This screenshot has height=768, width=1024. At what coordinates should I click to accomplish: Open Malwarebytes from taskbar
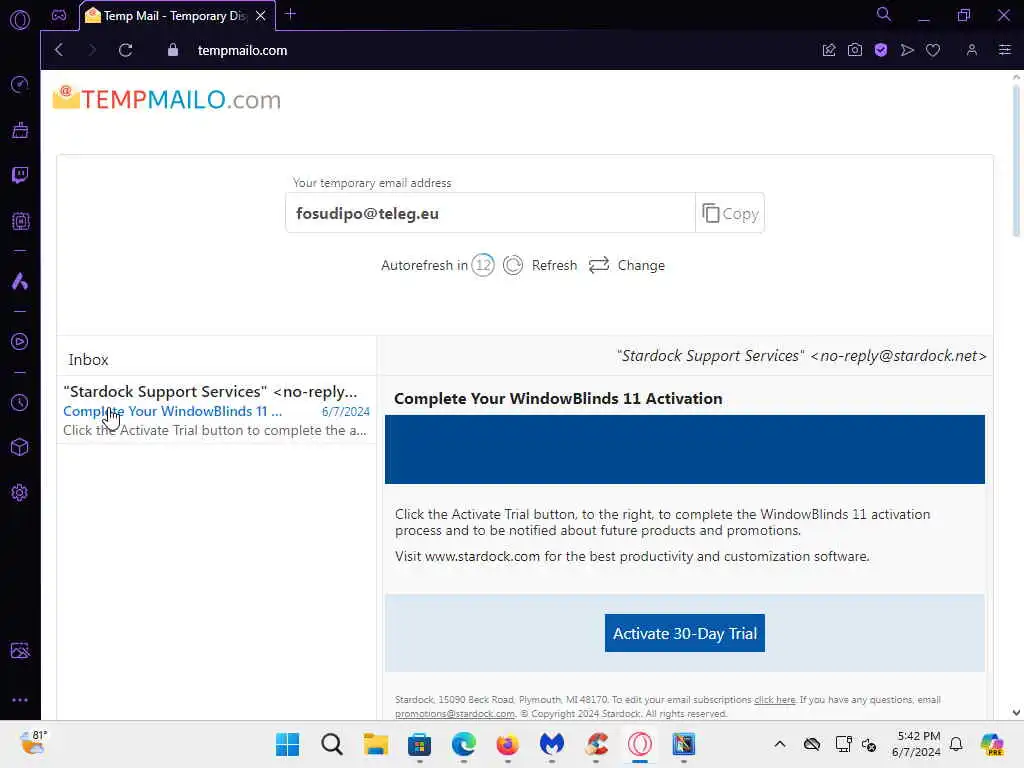(x=552, y=744)
